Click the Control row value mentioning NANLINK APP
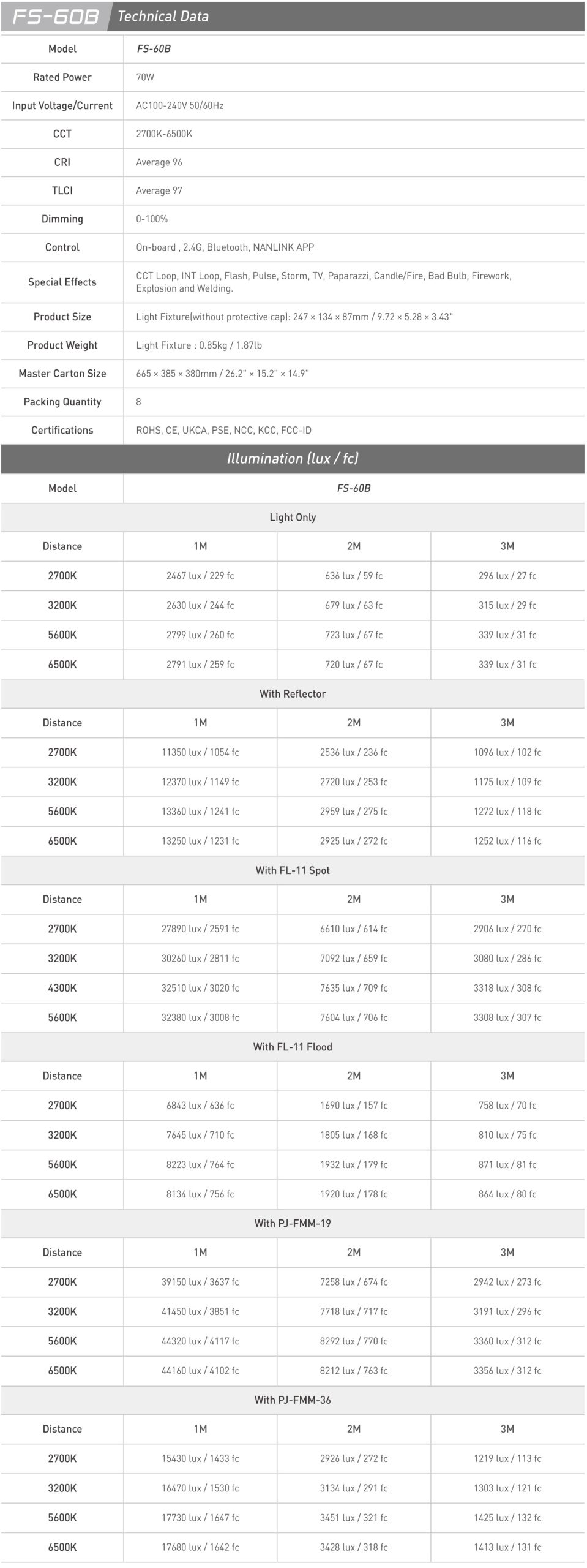 tap(225, 247)
